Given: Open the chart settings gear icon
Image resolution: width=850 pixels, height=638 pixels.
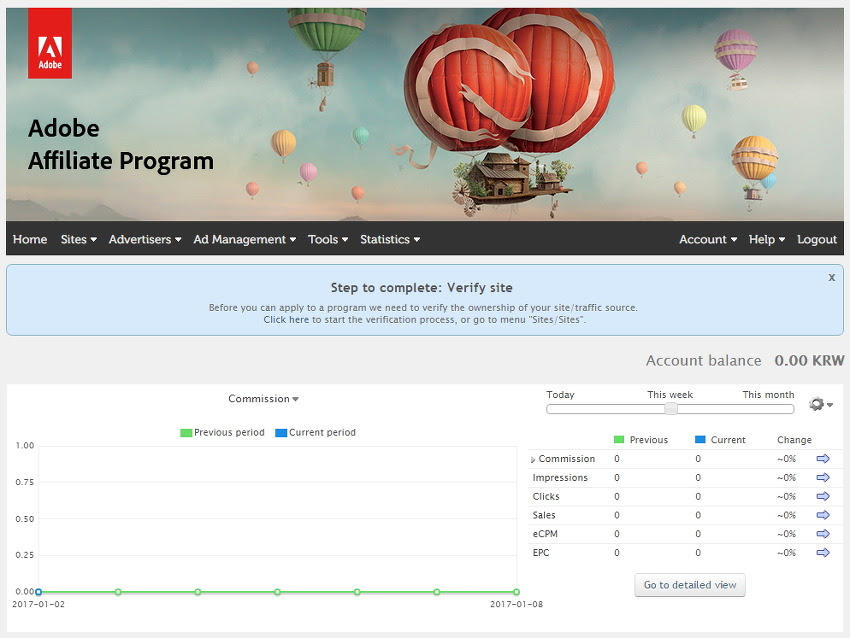Looking at the screenshot, I should tap(820, 404).
